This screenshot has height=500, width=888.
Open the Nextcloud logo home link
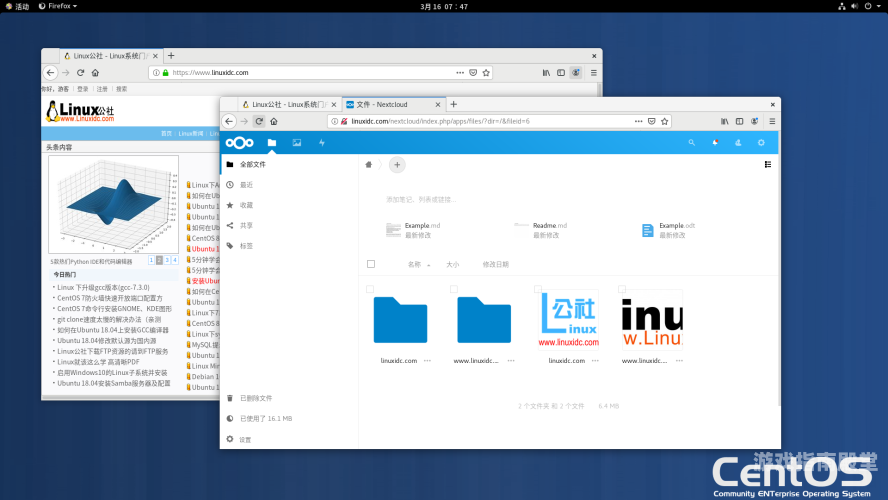coord(240,143)
